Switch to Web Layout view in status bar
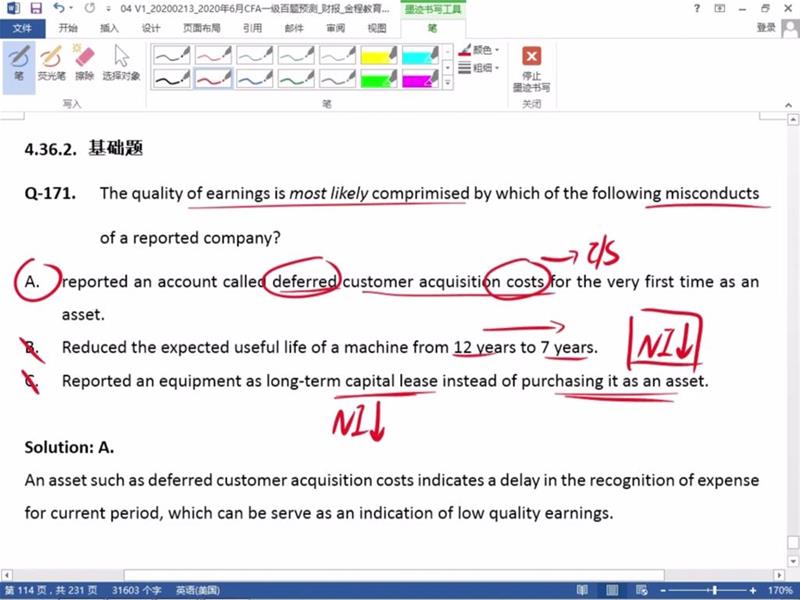This screenshot has width=800, height=600. click(x=640, y=591)
